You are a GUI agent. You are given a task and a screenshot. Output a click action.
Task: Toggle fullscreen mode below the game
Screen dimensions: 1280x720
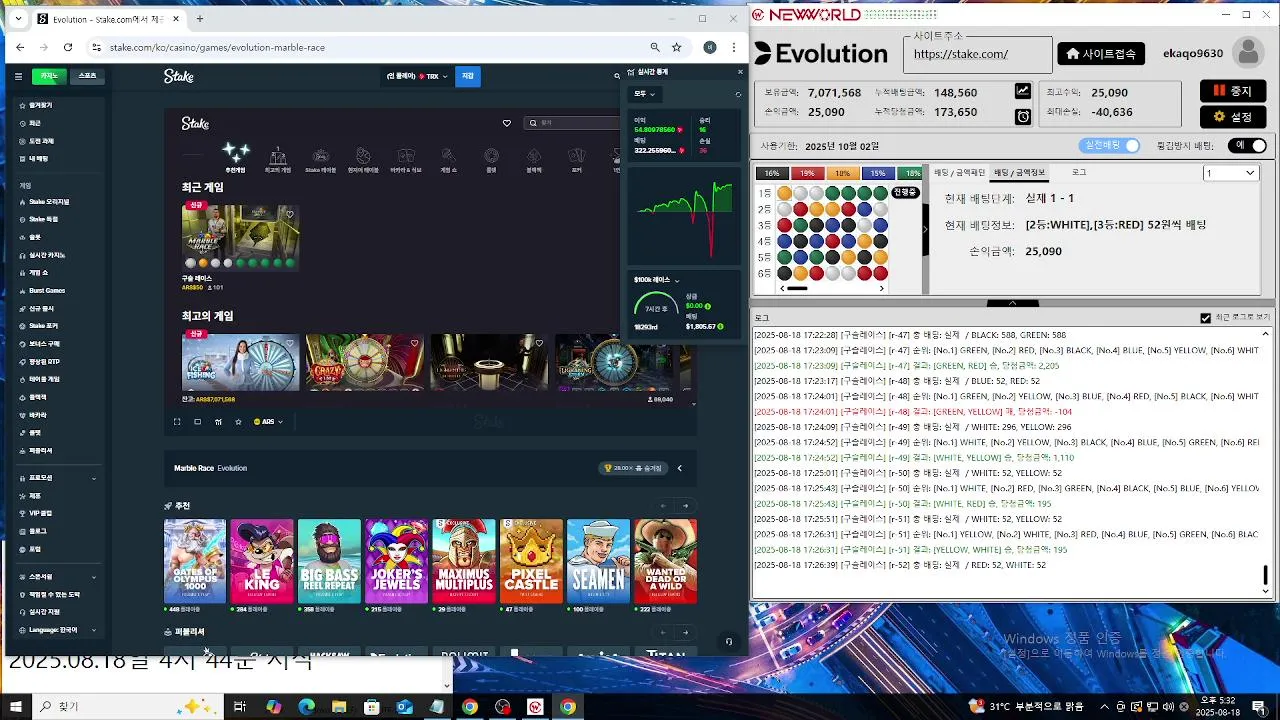(x=177, y=422)
